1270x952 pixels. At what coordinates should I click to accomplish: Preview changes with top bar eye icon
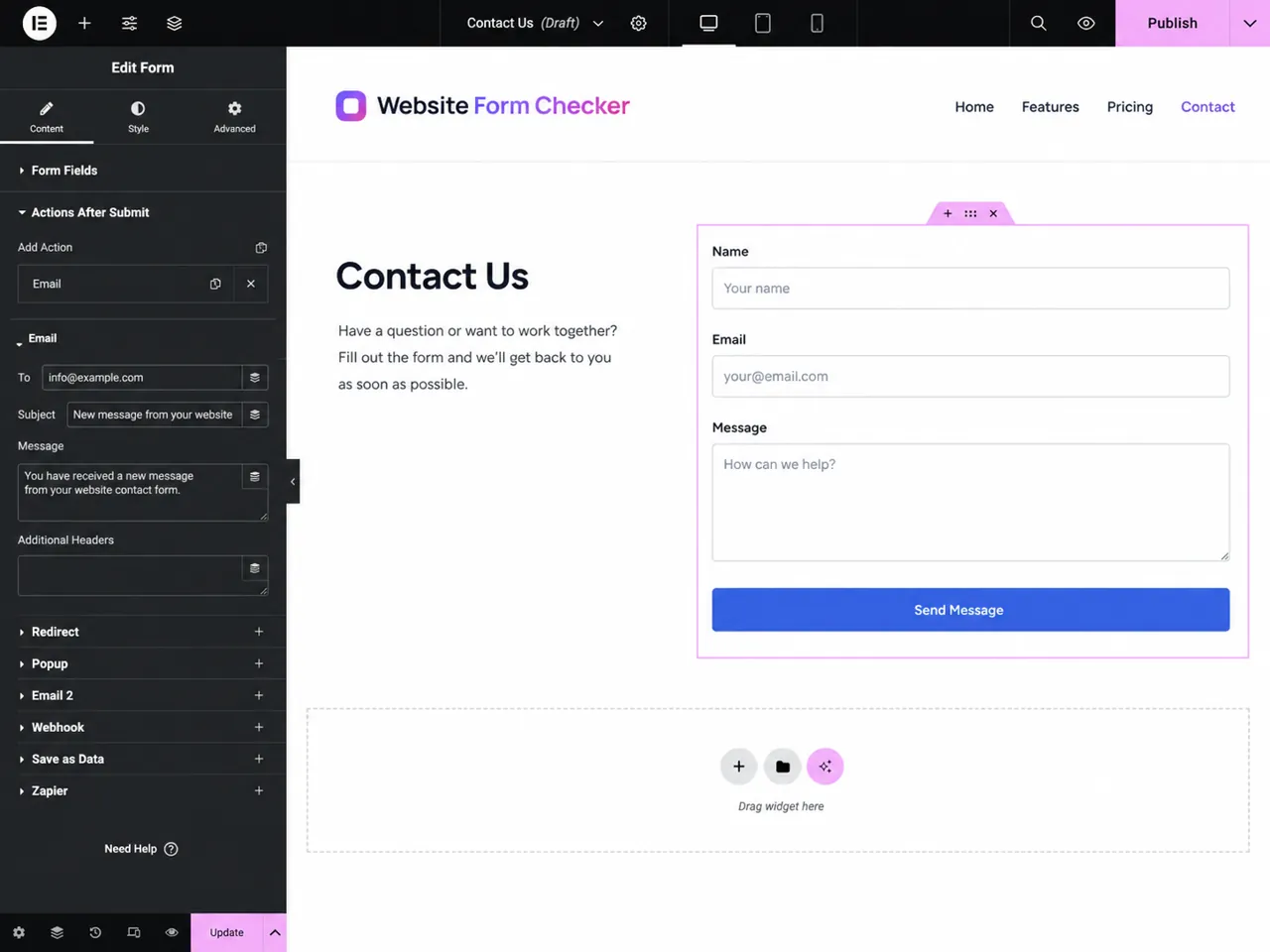(1086, 23)
